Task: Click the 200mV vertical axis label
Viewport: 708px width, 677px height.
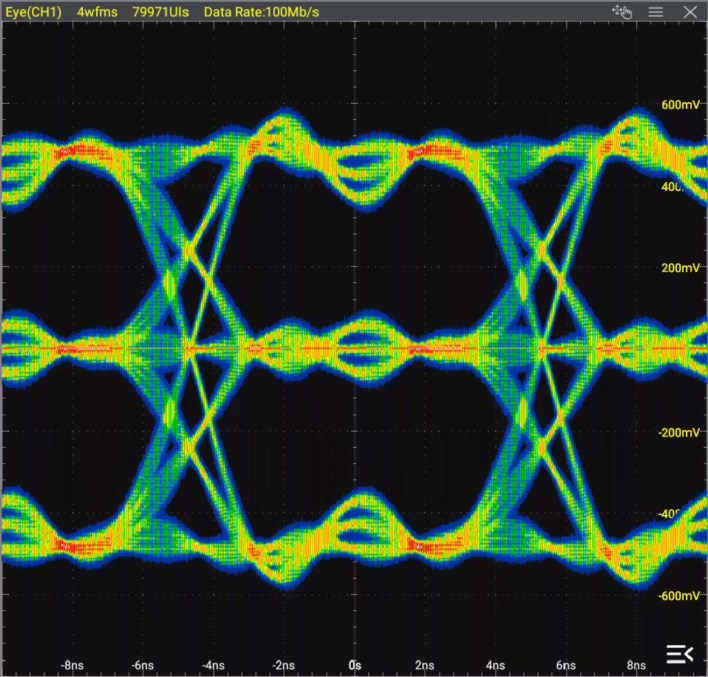Action: 680,268
